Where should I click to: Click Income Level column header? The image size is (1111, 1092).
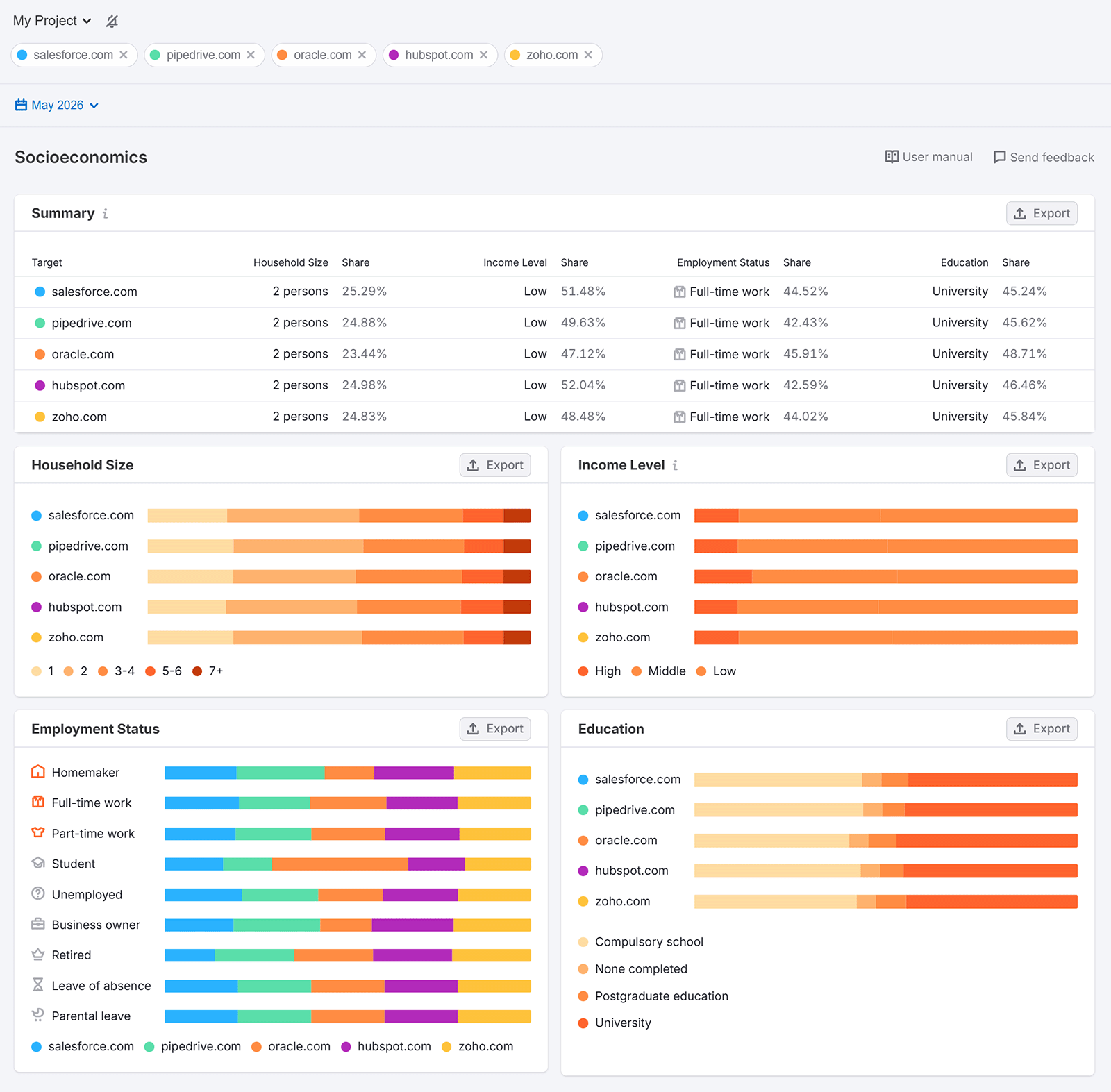pyautogui.click(x=515, y=262)
